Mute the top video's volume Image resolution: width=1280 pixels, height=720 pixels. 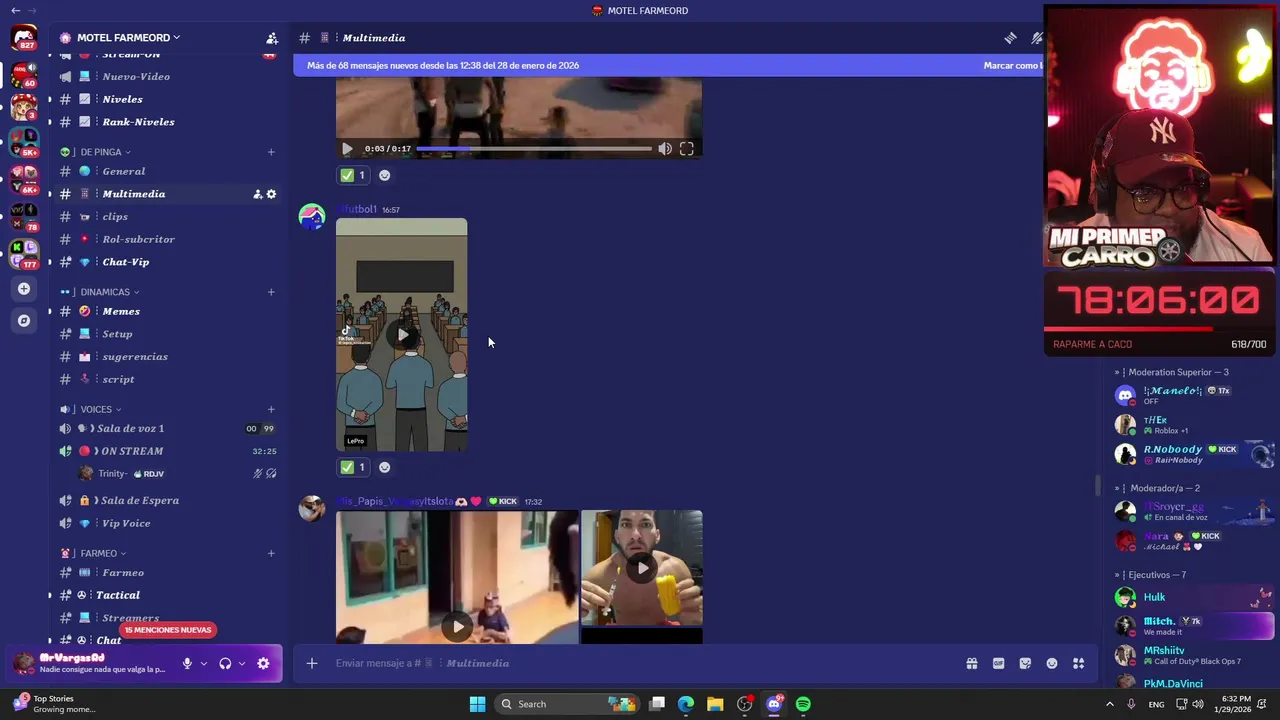click(x=665, y=149)
